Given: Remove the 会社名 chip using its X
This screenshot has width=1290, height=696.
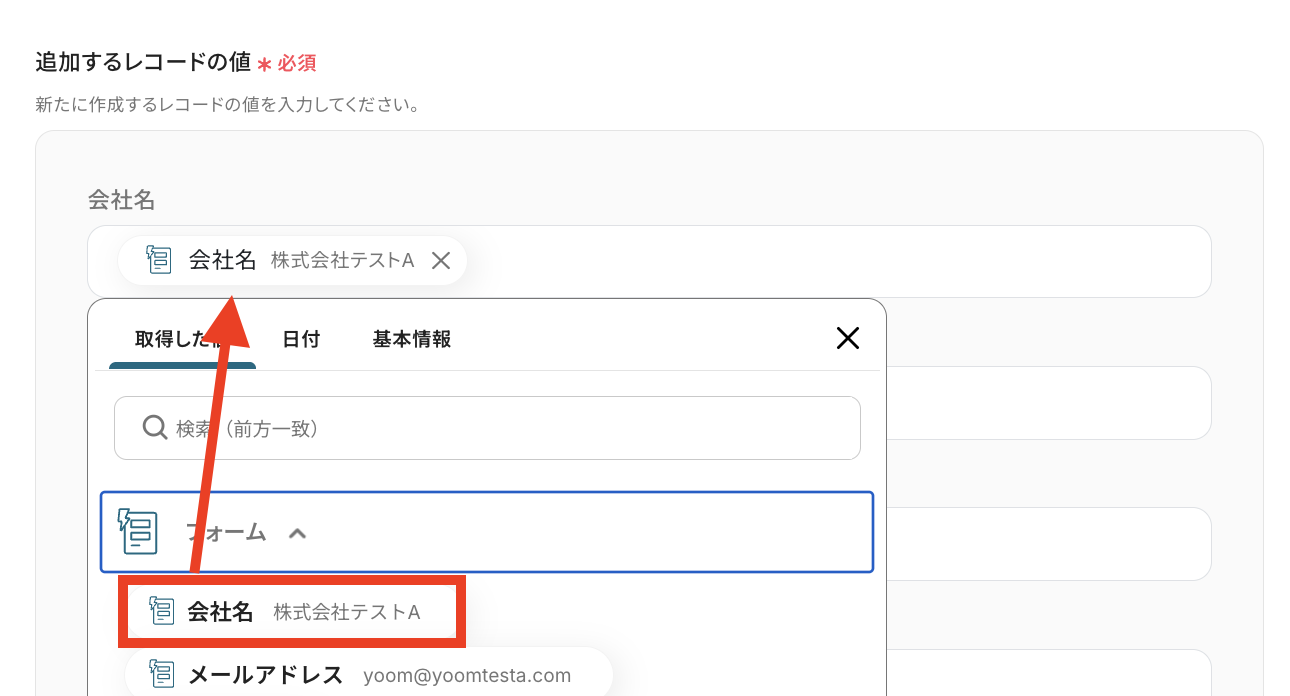Looking at the screenshot, I should (441, 261).
